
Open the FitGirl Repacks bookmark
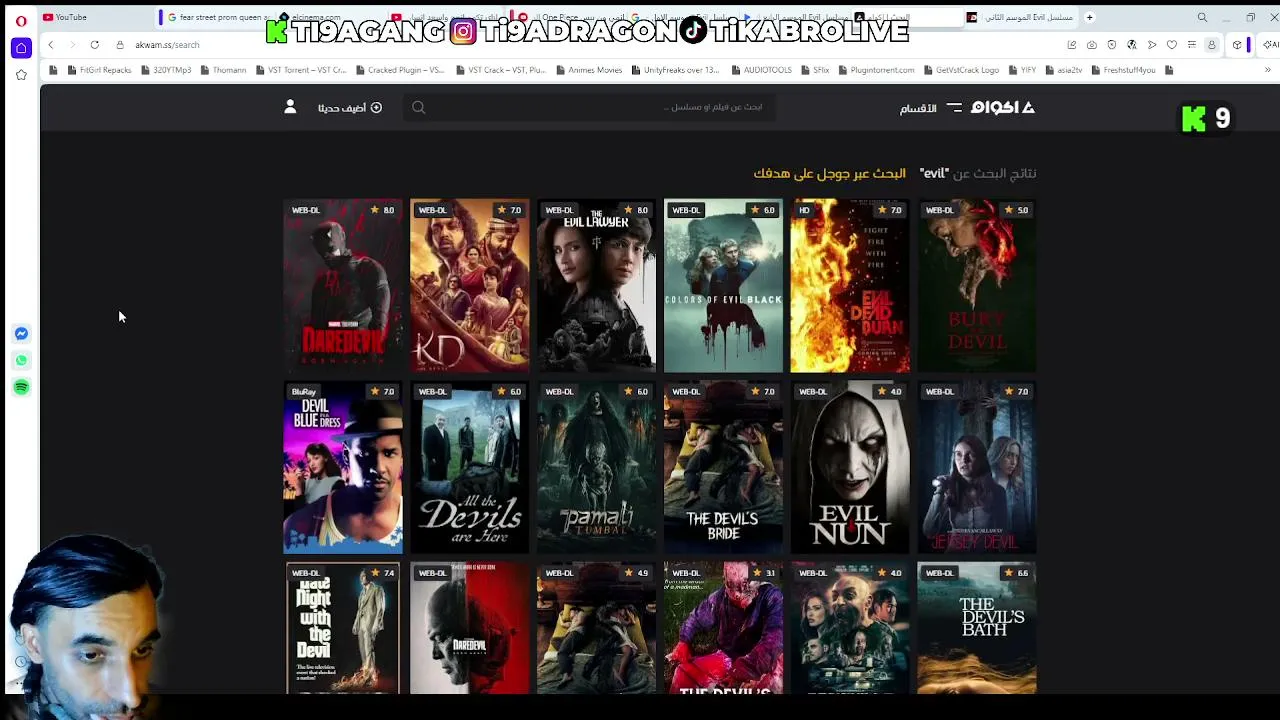[98, 70]
